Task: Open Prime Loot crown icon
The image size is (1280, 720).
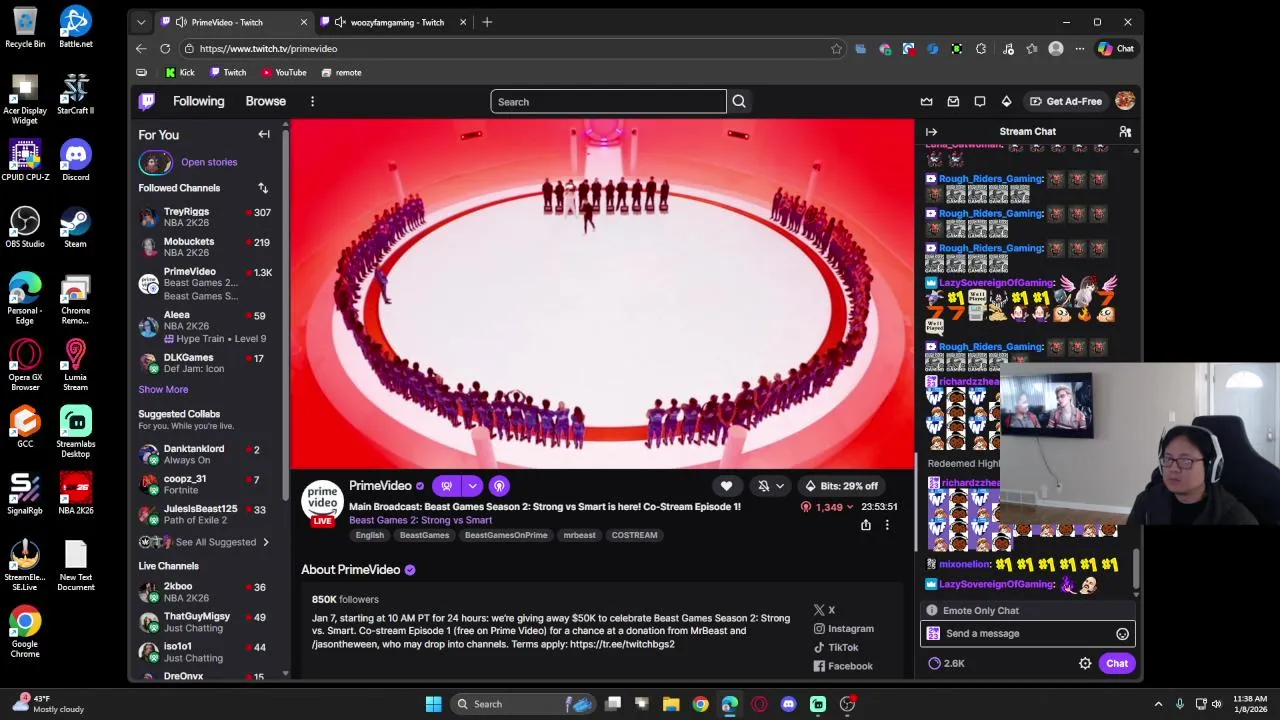Action: pyautogui.click(x=926, y=101)
